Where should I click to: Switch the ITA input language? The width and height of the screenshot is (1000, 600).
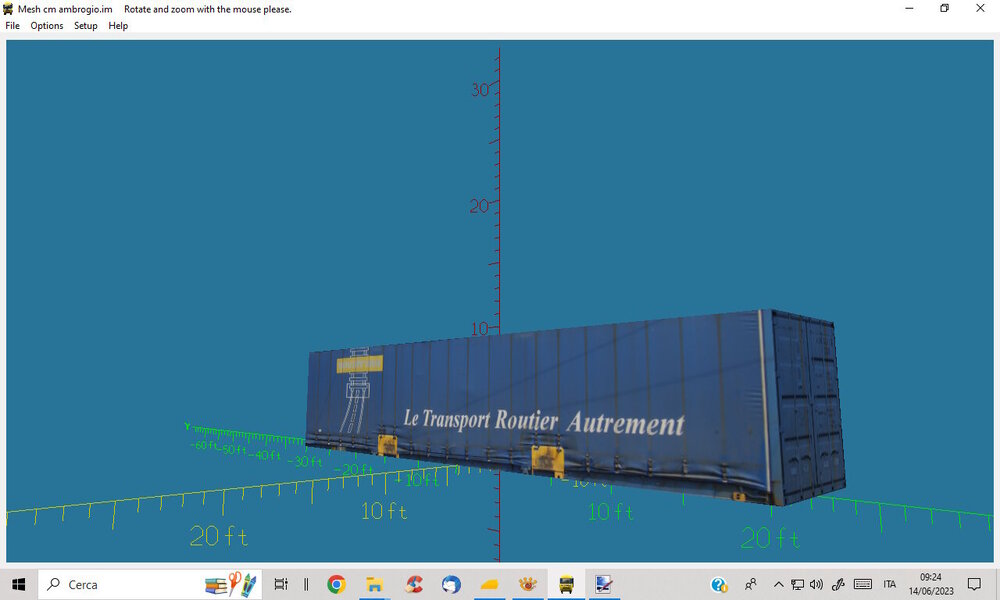(x=890, y=584)
